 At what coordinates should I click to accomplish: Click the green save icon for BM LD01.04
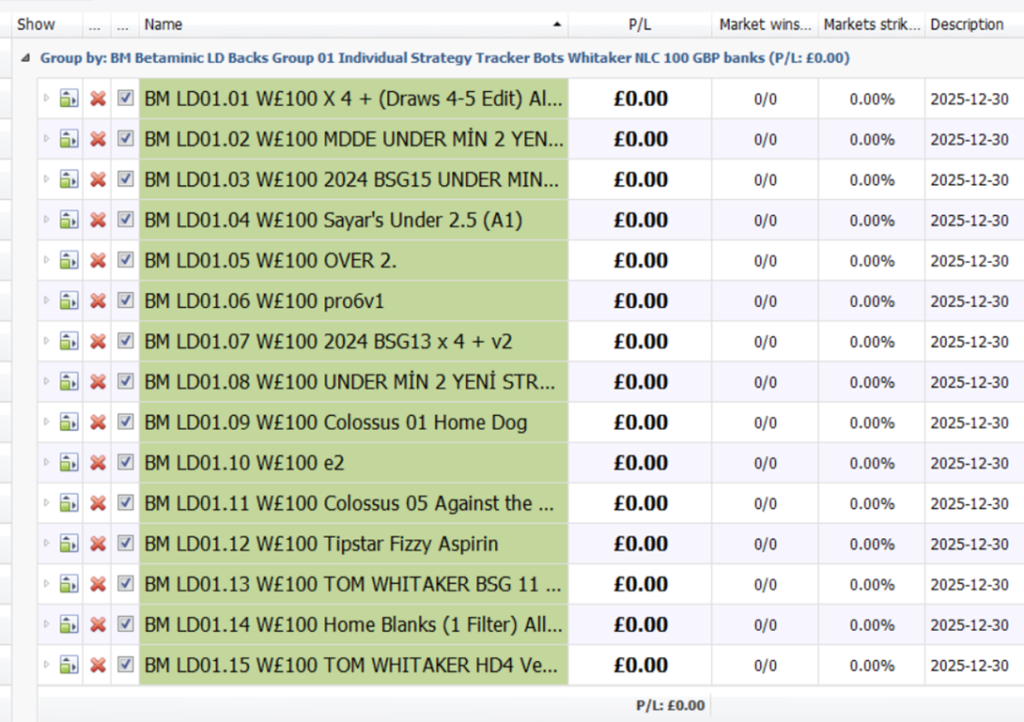pyautogui.click(x=68, y=220)
